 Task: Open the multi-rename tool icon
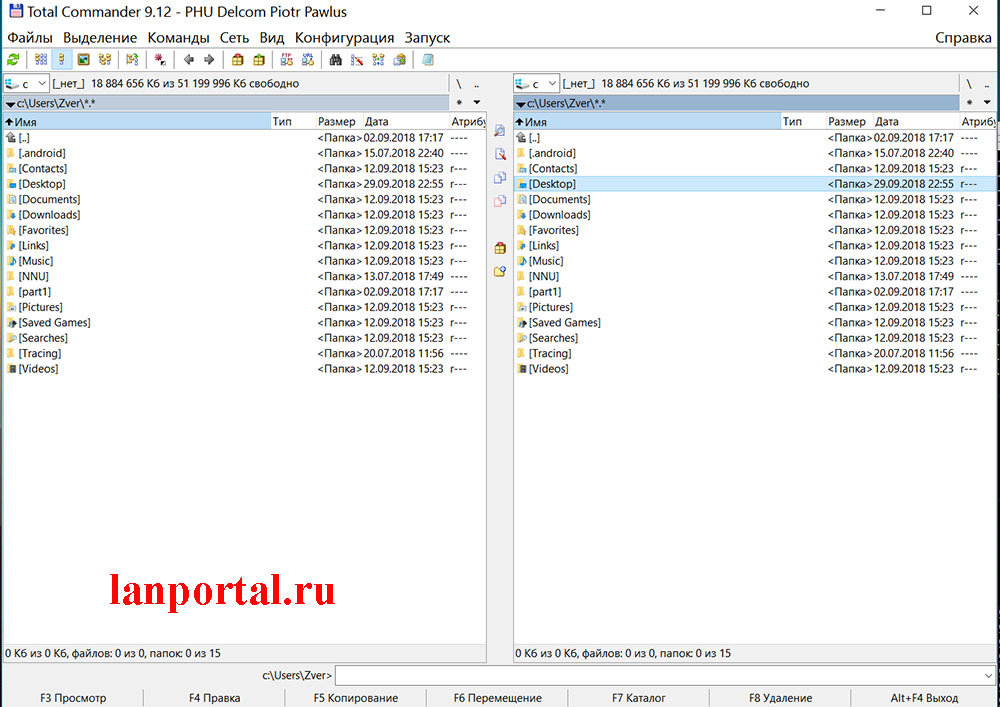(357, 60)
